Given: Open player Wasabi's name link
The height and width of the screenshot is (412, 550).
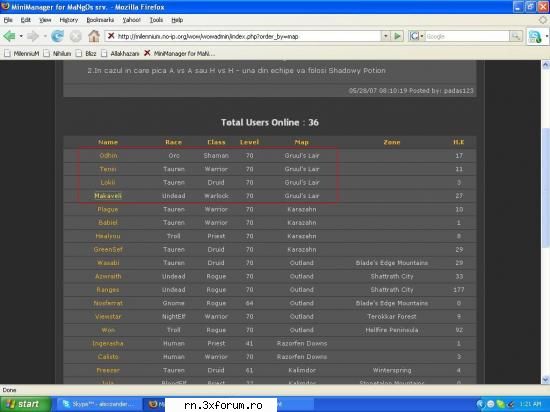Looking at the screenshot, I should [x=108, y=263].
